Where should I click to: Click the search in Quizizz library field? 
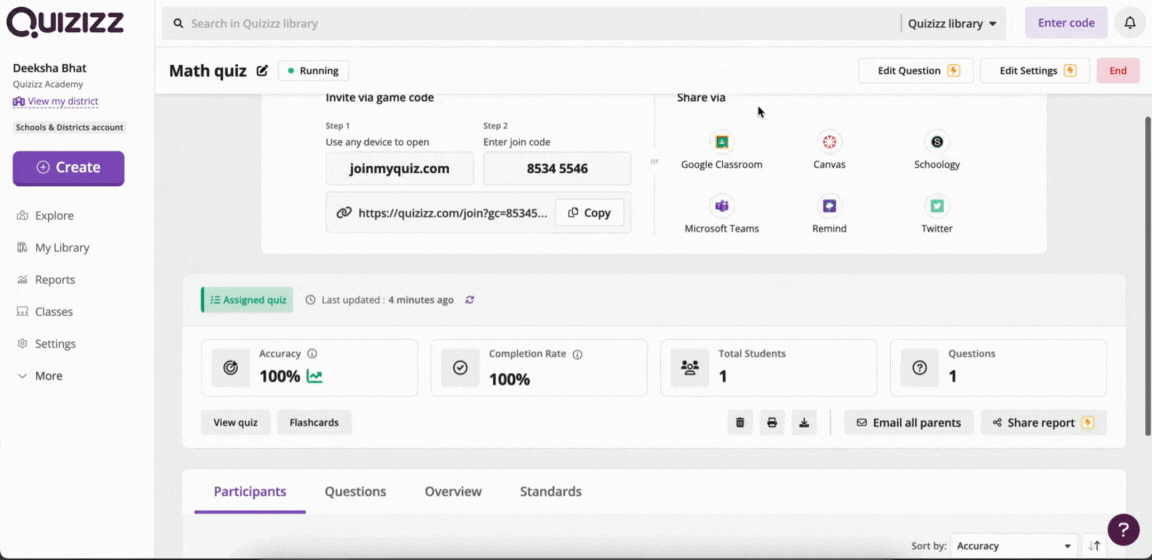529,24
